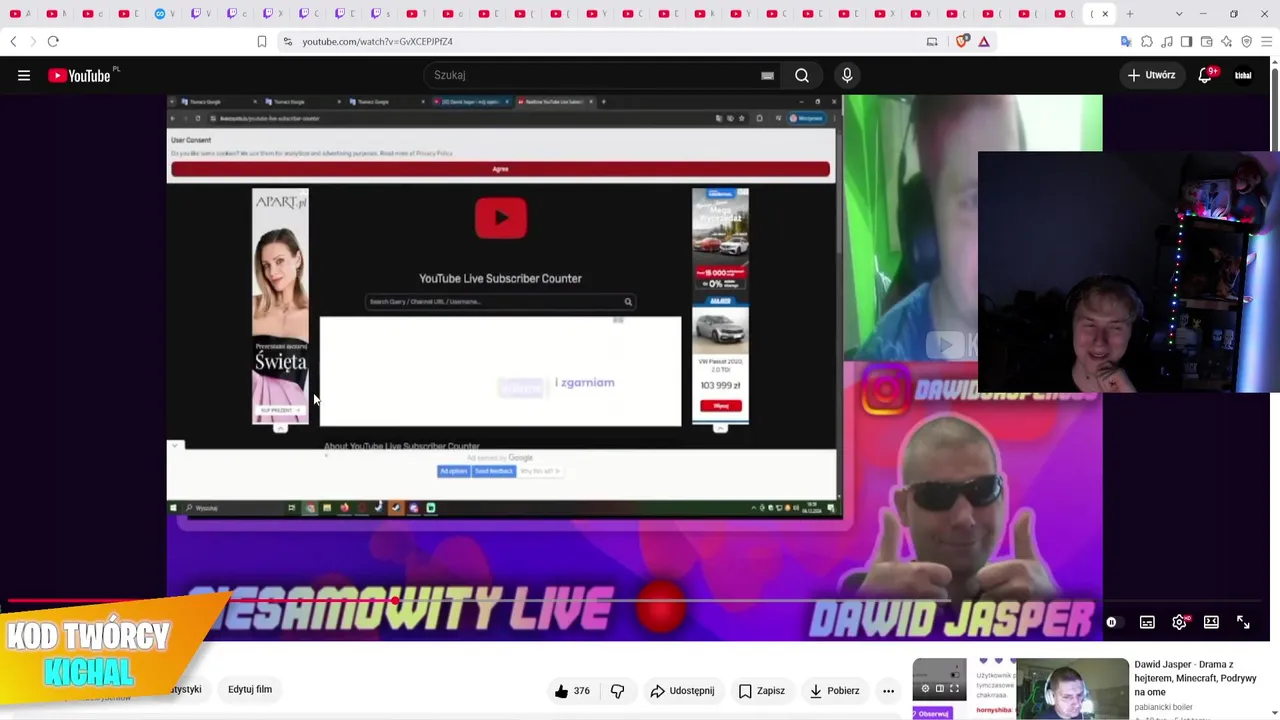The height and width of the screenshot is (720, 1280).
Task: Open the Brave Playlist music note icon
Action: point(1167,41)
